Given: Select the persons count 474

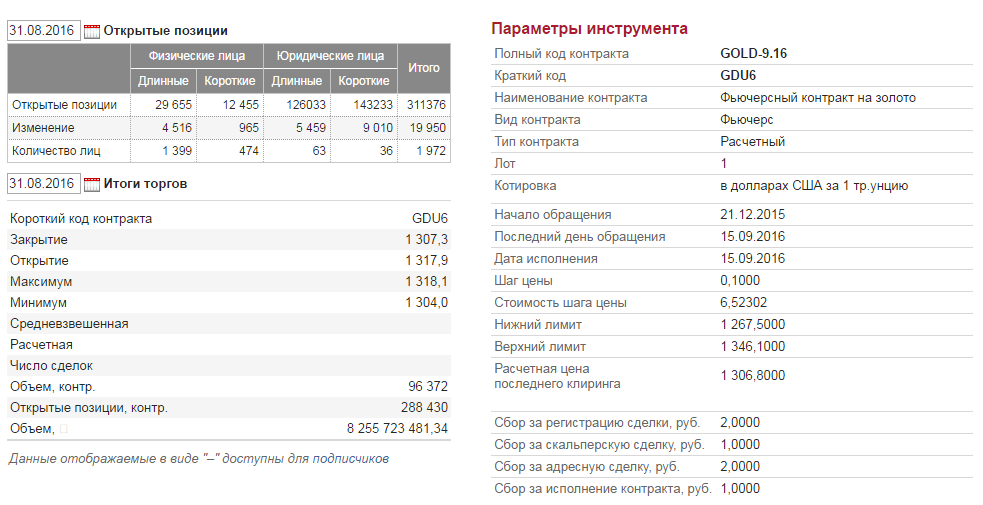Looking at the screenshot, I should (249, 151).
